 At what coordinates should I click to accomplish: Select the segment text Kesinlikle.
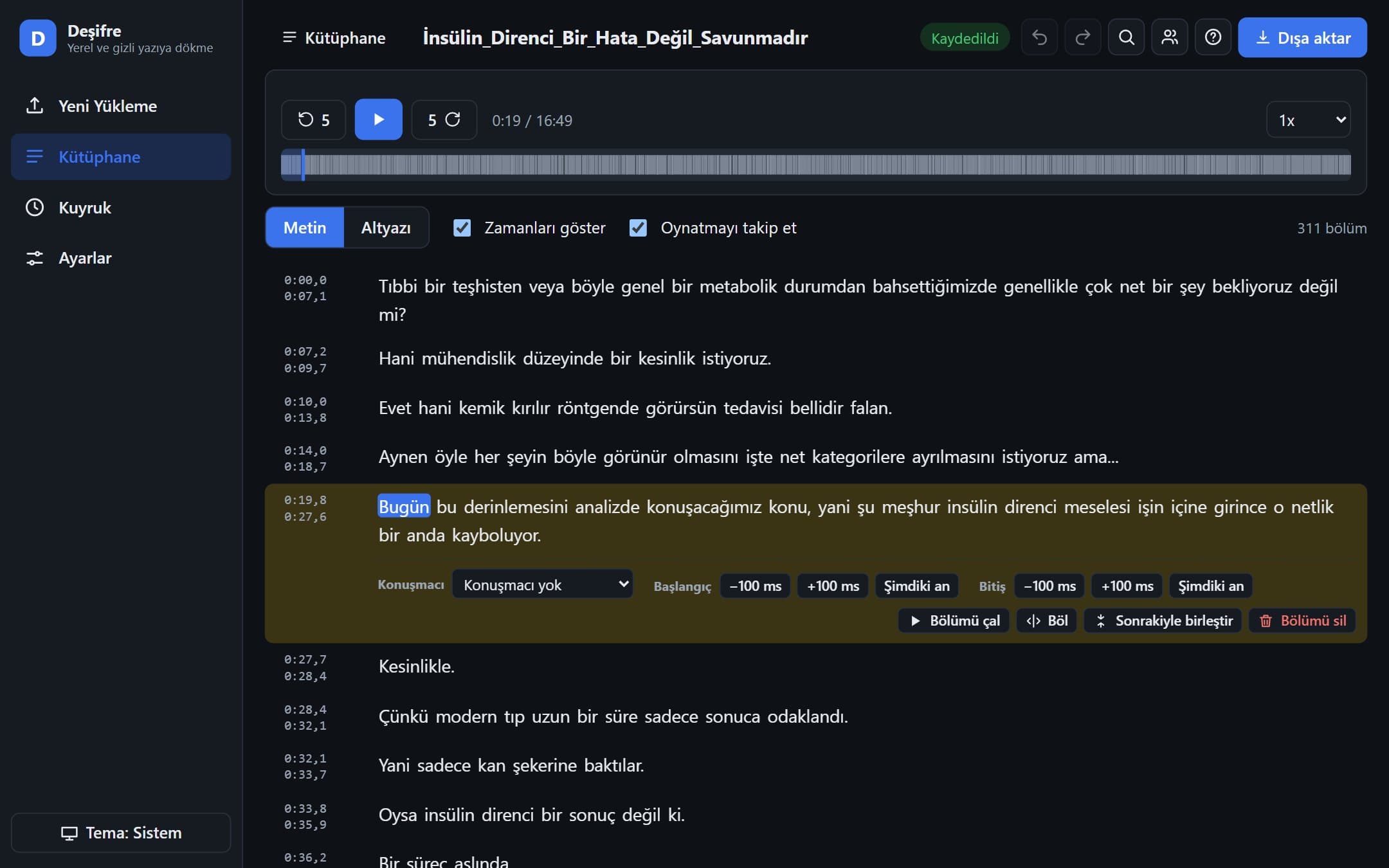pyautogui.click(x=417, y=667)
